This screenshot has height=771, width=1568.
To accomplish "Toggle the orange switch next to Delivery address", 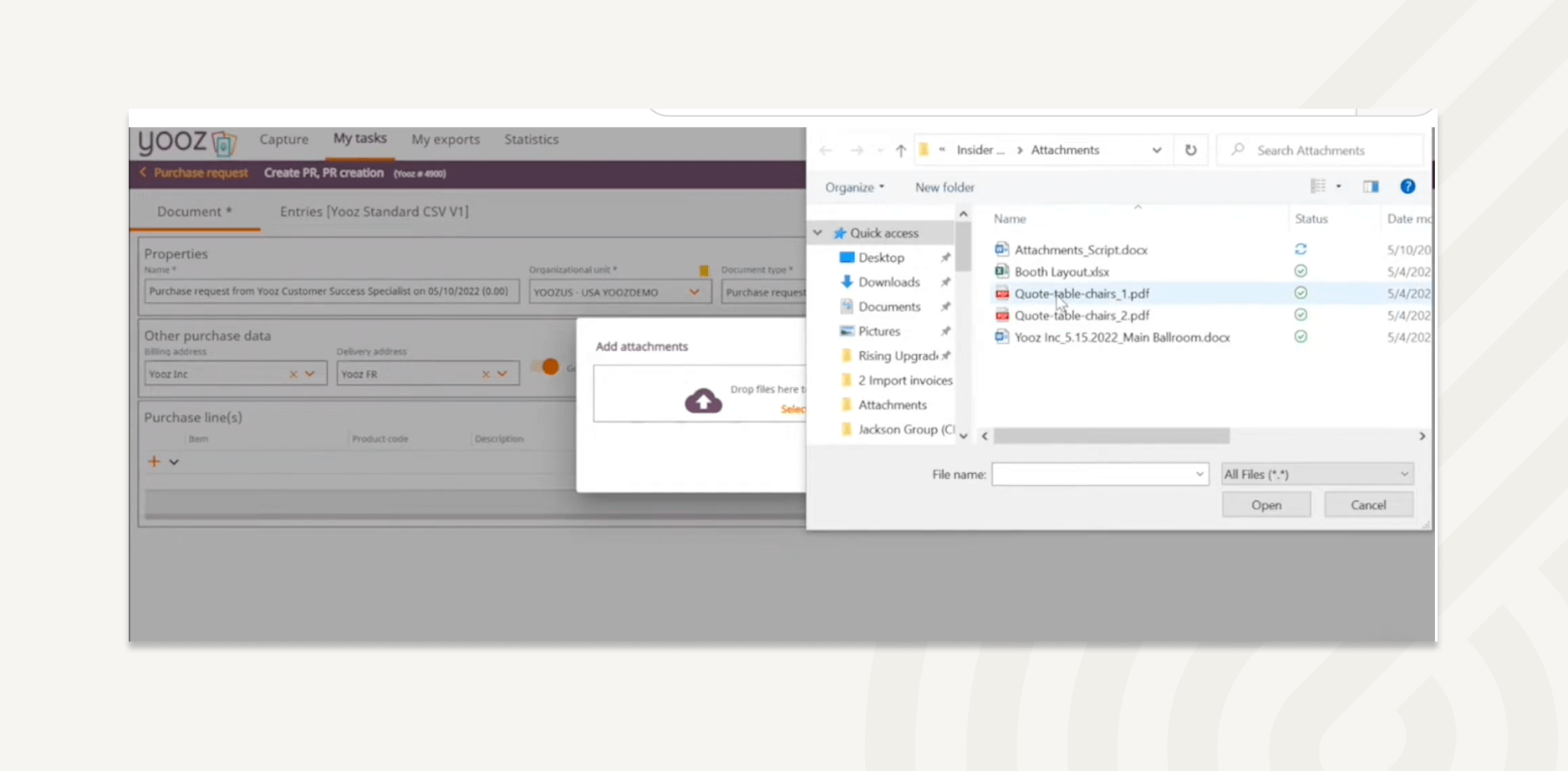I will click(x=546, y=366).
